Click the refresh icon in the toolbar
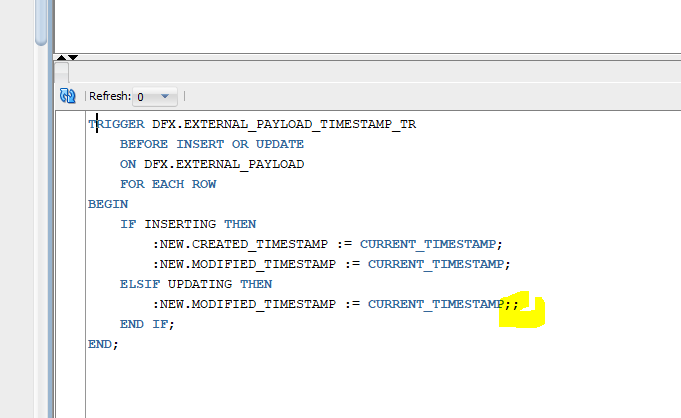 [x=68, y=97]
